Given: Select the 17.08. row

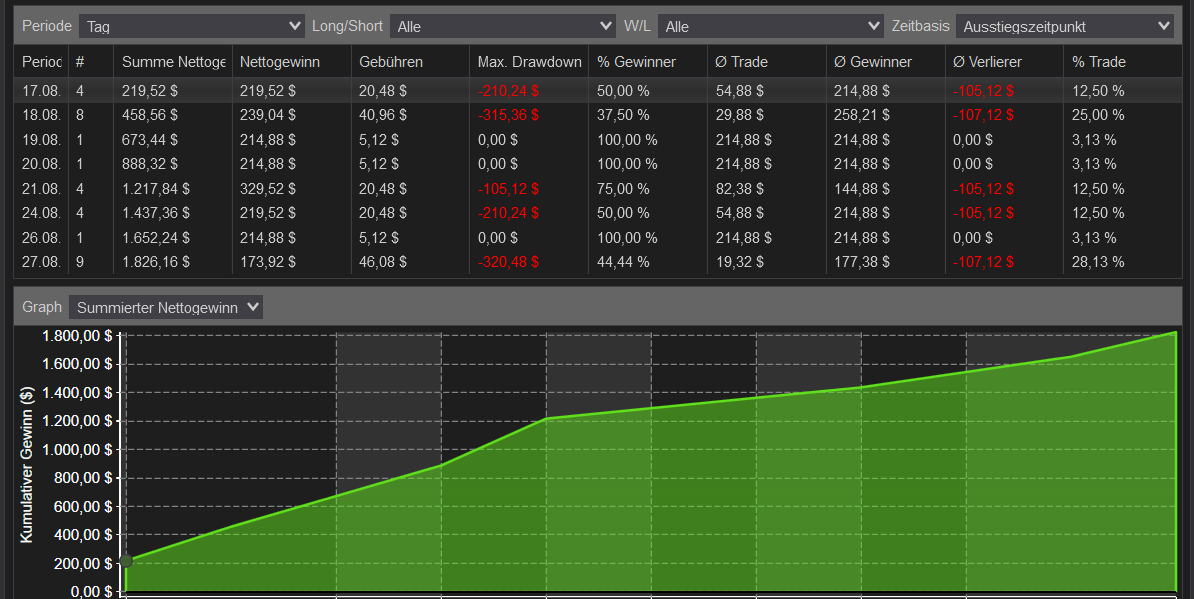Looking at the screenshot, I should 598,91.
